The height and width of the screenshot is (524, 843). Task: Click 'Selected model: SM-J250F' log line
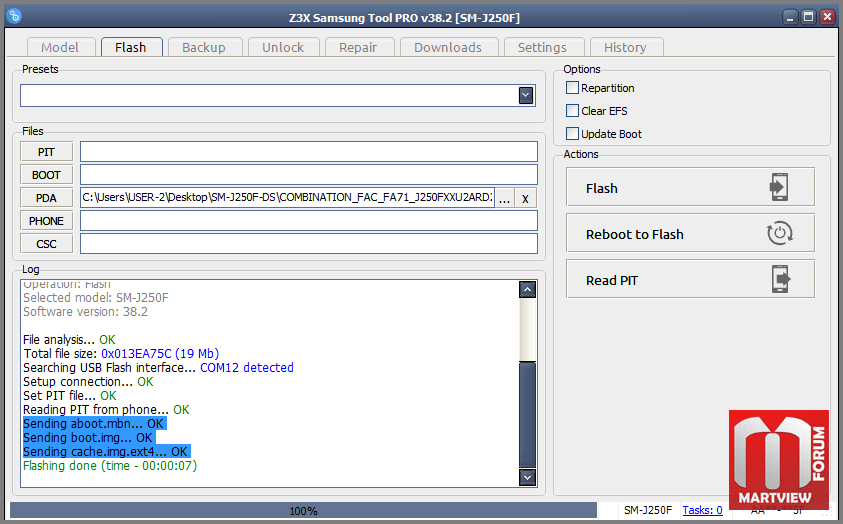[x=96, y=298]
